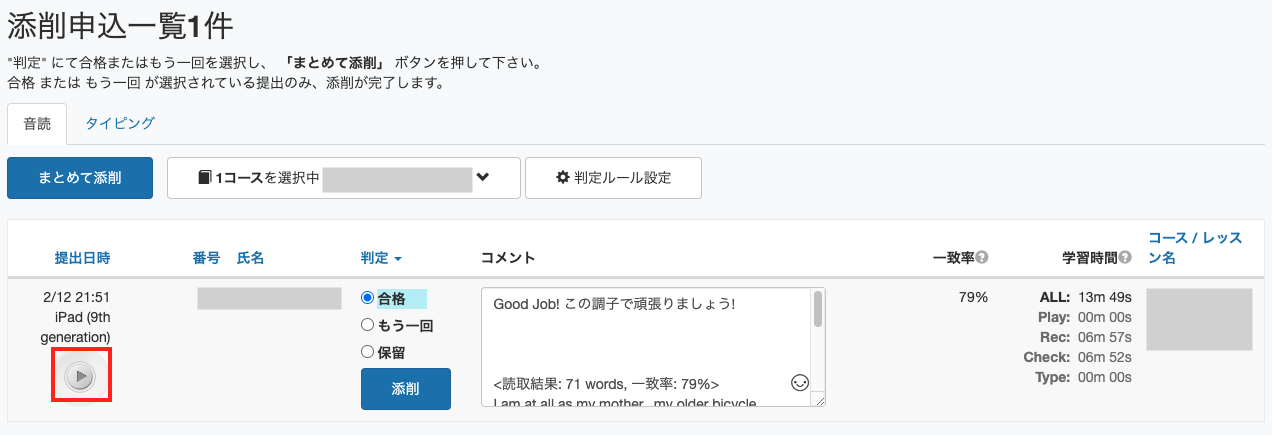1272x435 pixels.
Task: Select the 合格 radio button
Action: pyautogui.click(x=367, y=298)
